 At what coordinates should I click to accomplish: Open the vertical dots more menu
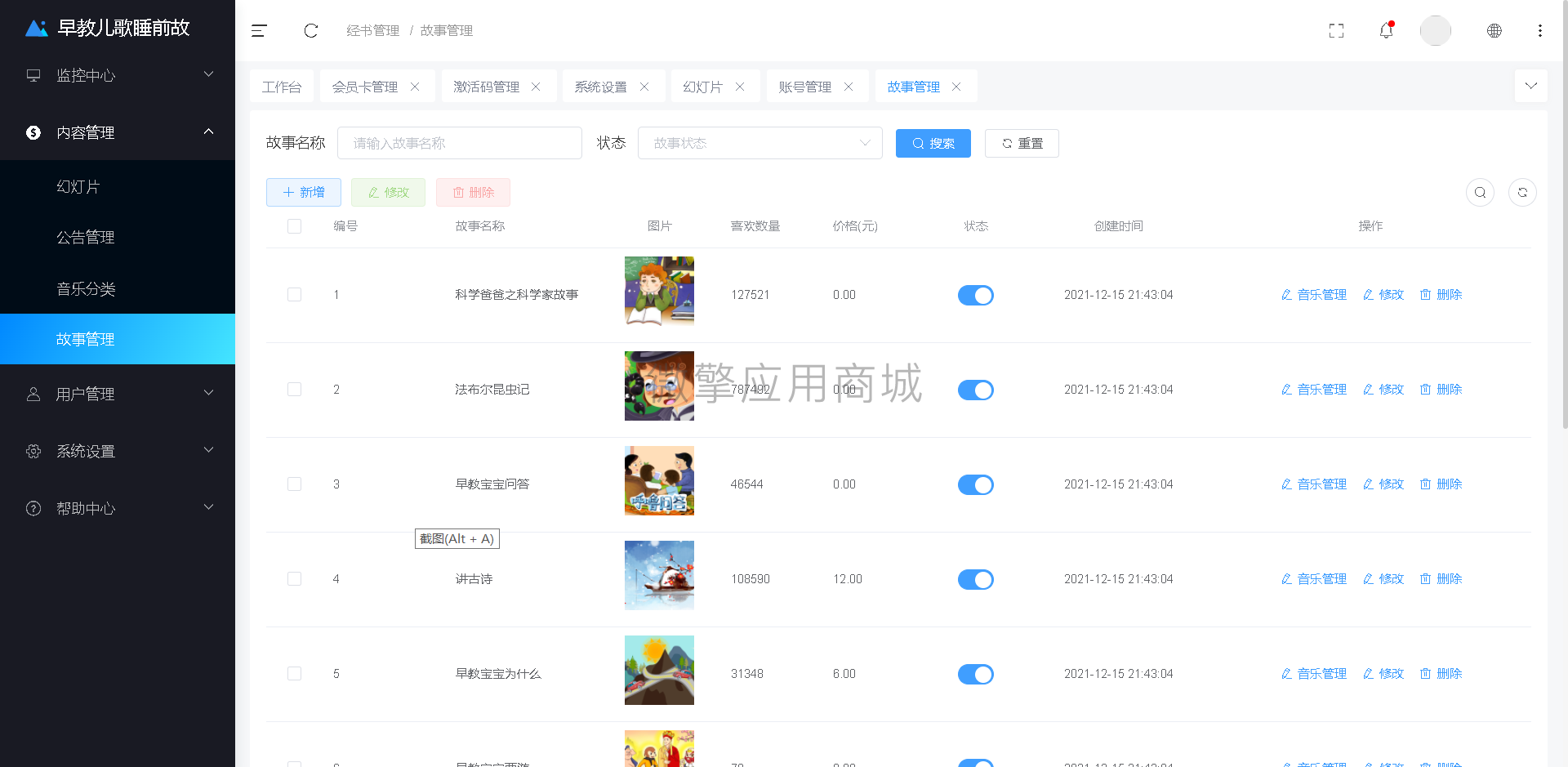tap(1539, 31)
